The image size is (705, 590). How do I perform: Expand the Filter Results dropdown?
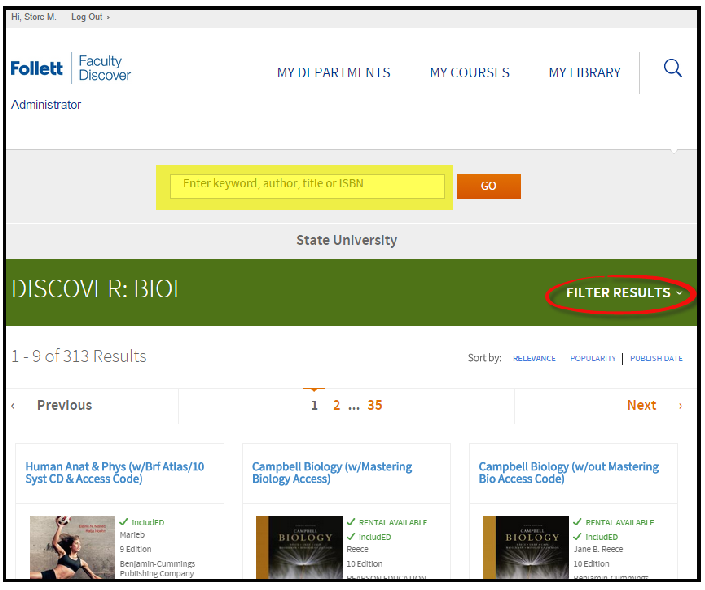coord(624,293)
